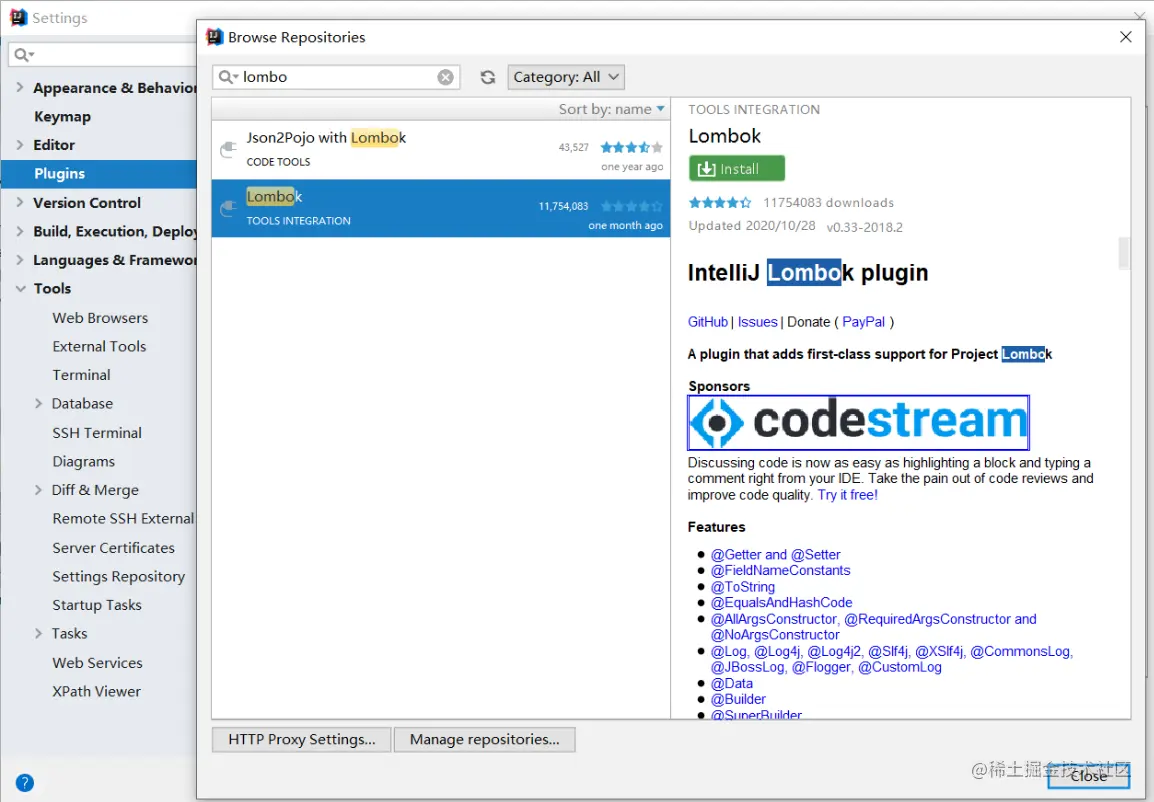This screenshot has height=802, width=1154.
Task: Click the Try it free! link
Action: tap(847, 495)
